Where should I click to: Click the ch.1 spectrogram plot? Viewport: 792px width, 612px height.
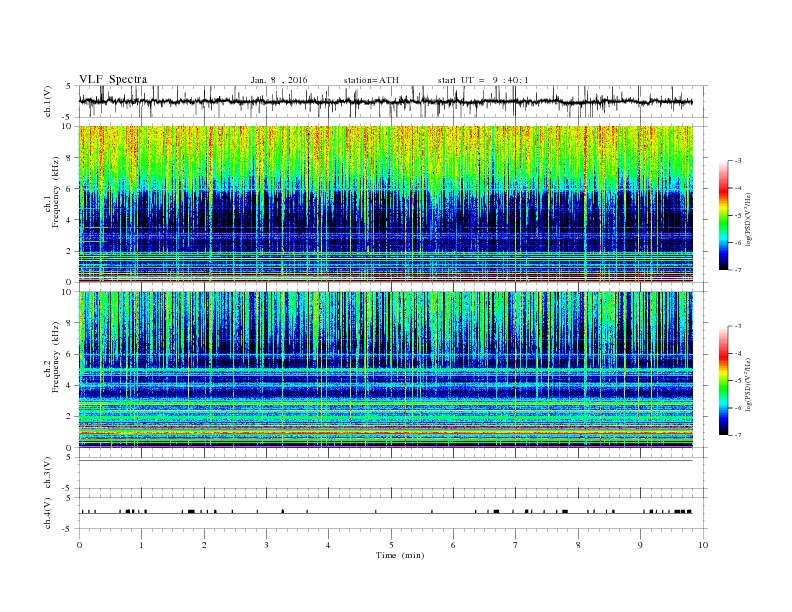pyautogui.click(x=386, y=204)
